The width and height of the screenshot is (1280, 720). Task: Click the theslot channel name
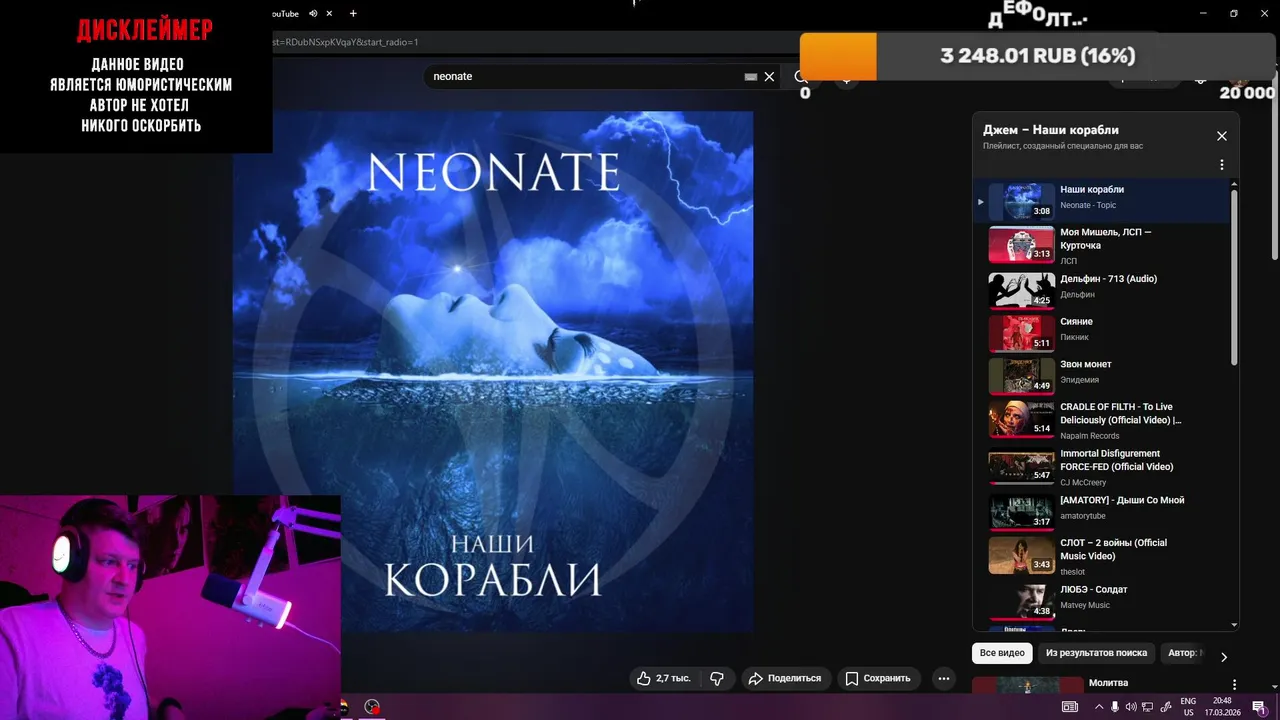tap(1072, 572)
